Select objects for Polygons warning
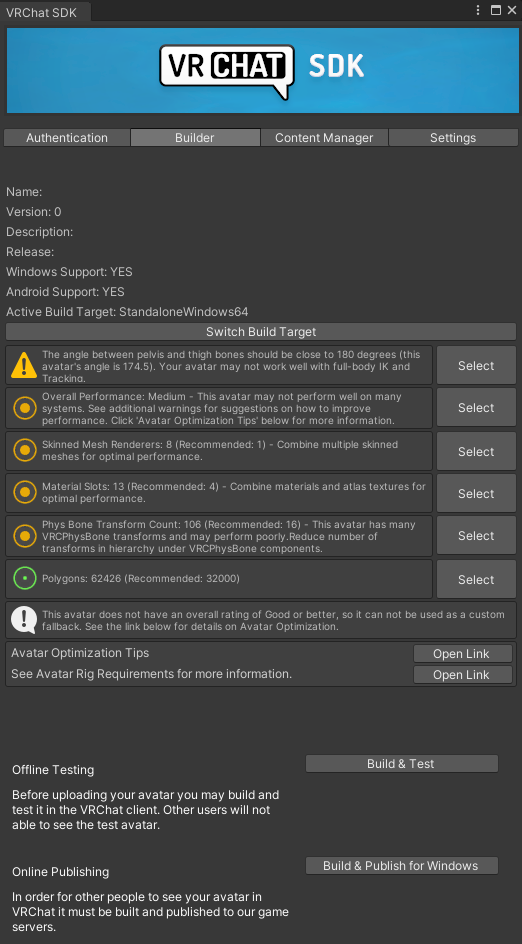The width and height of the screenshot is (522, 944). tap(476, 579)
